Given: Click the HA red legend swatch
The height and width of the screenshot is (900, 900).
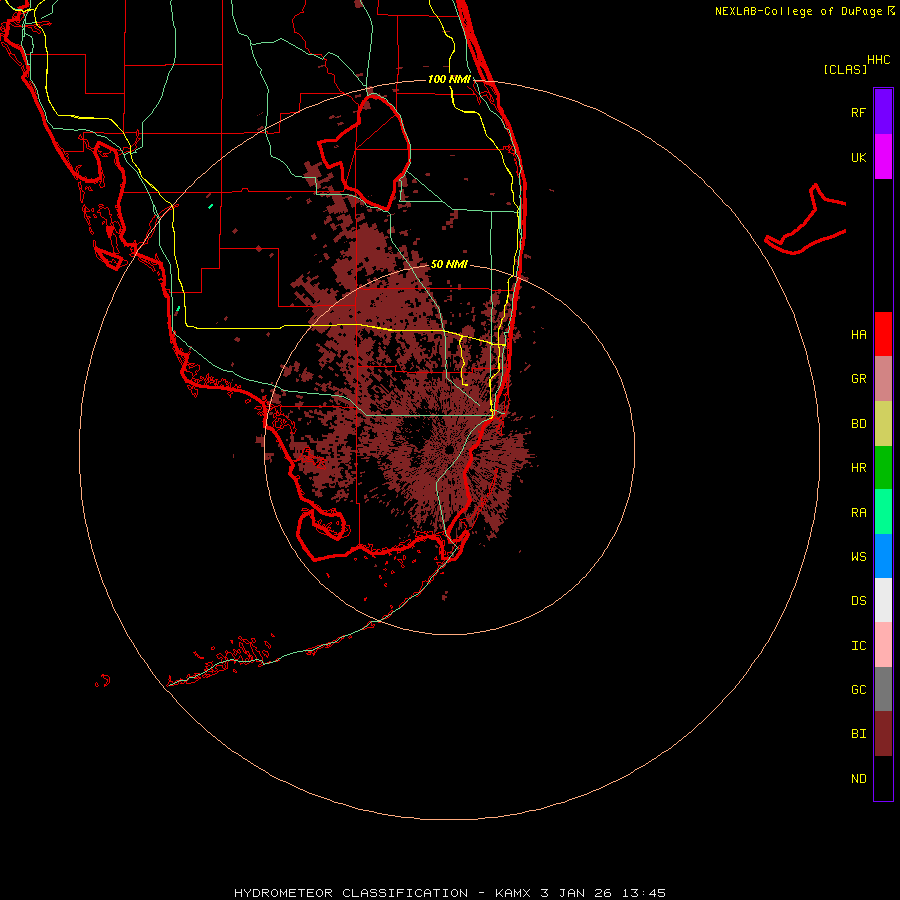Looking at the screenshot, I should pos(883,334).
